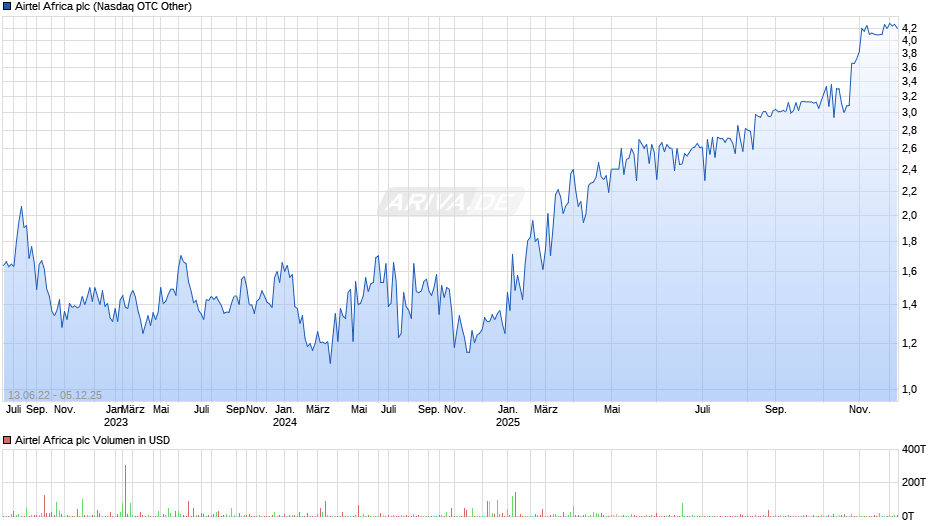The height and width of the screenshot is (526, 940).
Task: Click the 'Sep.' label in the 2025 section
Action: point(775,410)
